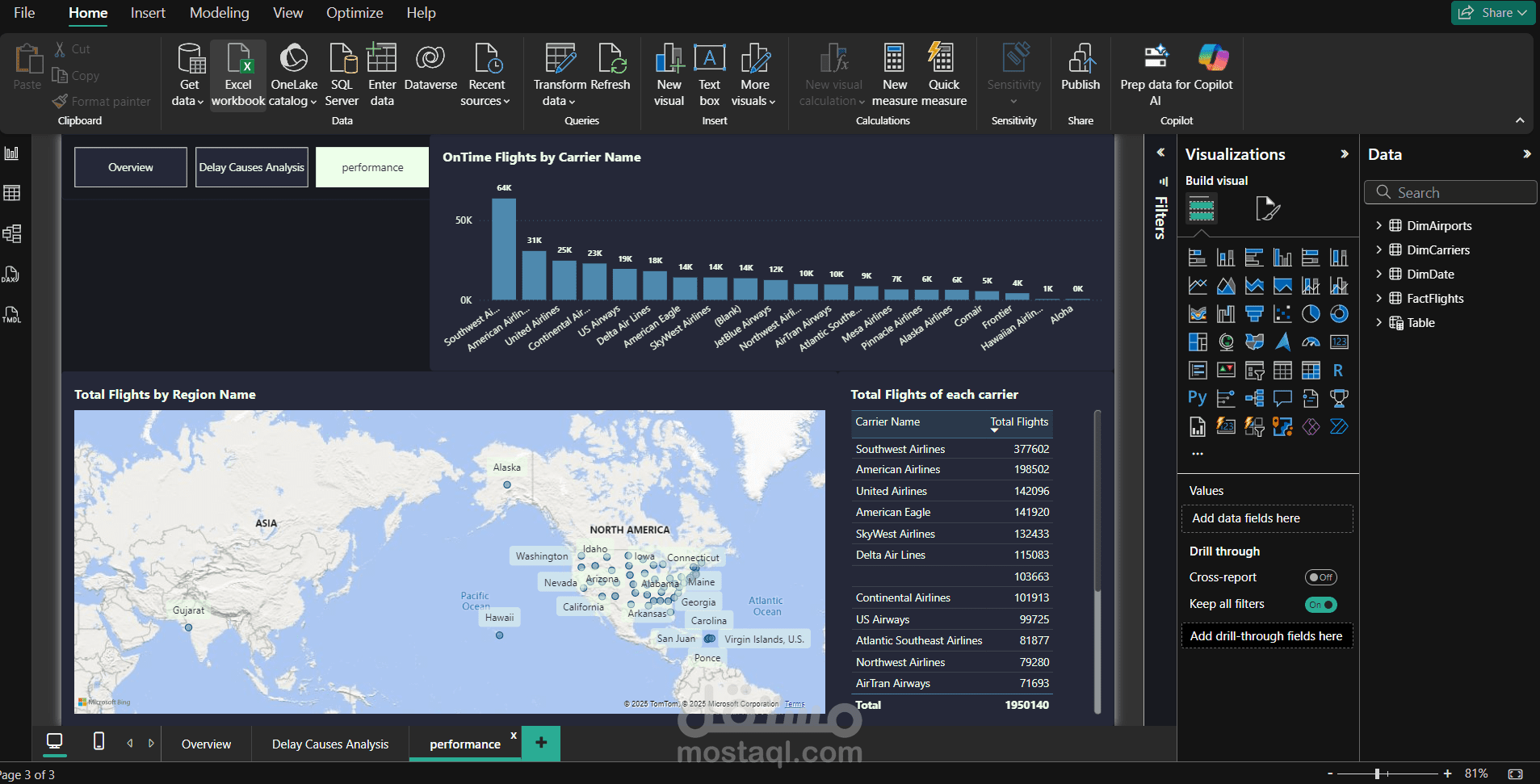
Task: Click the Share button
Action: pos(1492,13)
